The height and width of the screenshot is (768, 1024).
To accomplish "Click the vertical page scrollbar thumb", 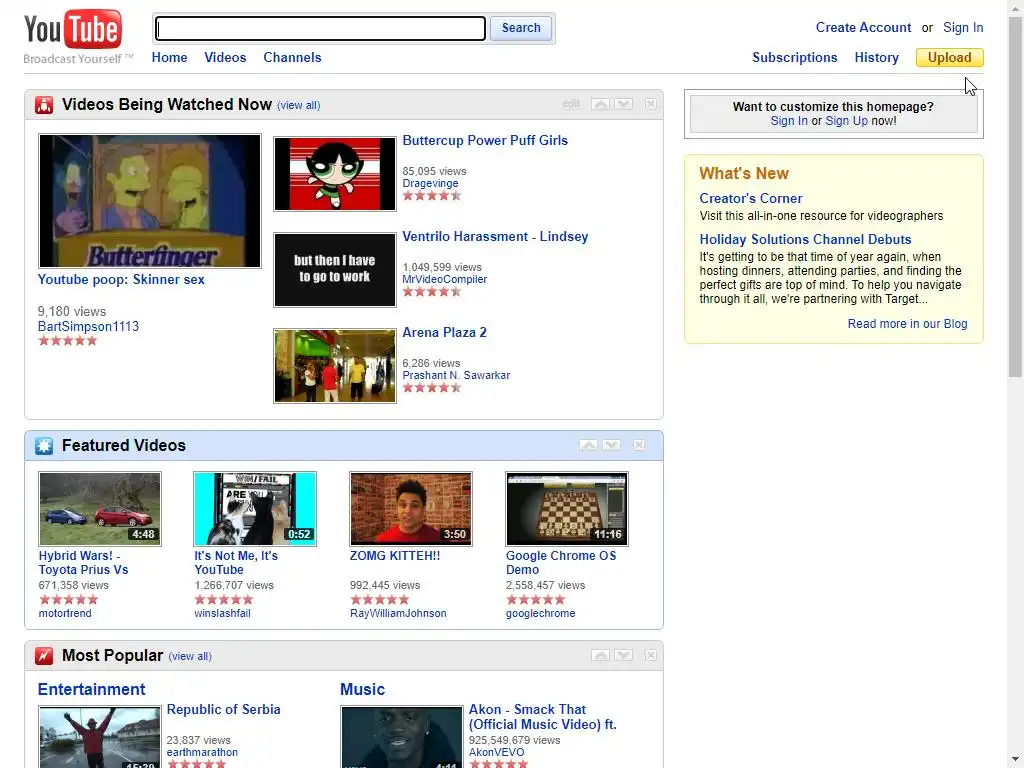I will 1015,196.
